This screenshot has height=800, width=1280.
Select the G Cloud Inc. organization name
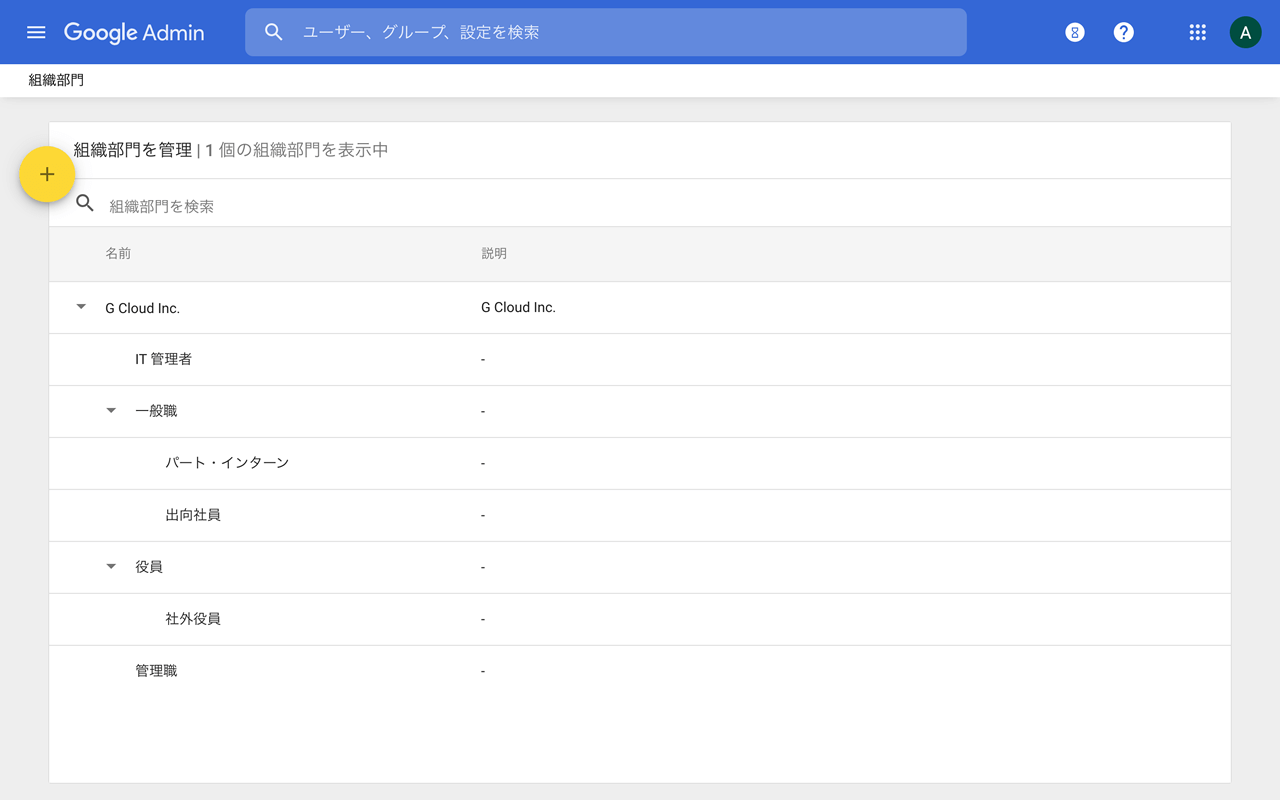(142, 308)
